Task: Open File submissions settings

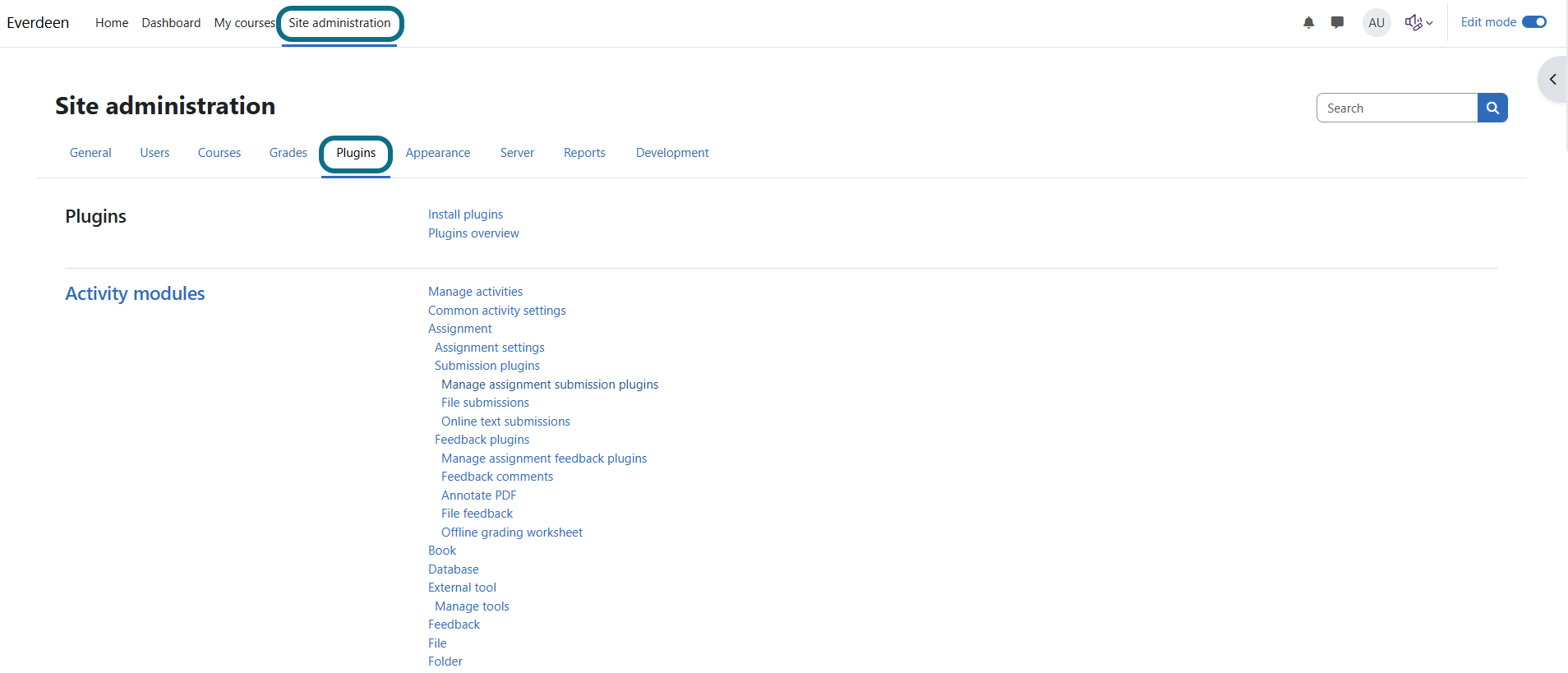Action: 485,403
